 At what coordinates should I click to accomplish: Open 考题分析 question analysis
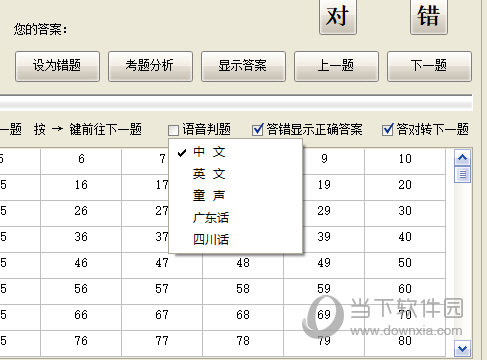click(150, 66)
